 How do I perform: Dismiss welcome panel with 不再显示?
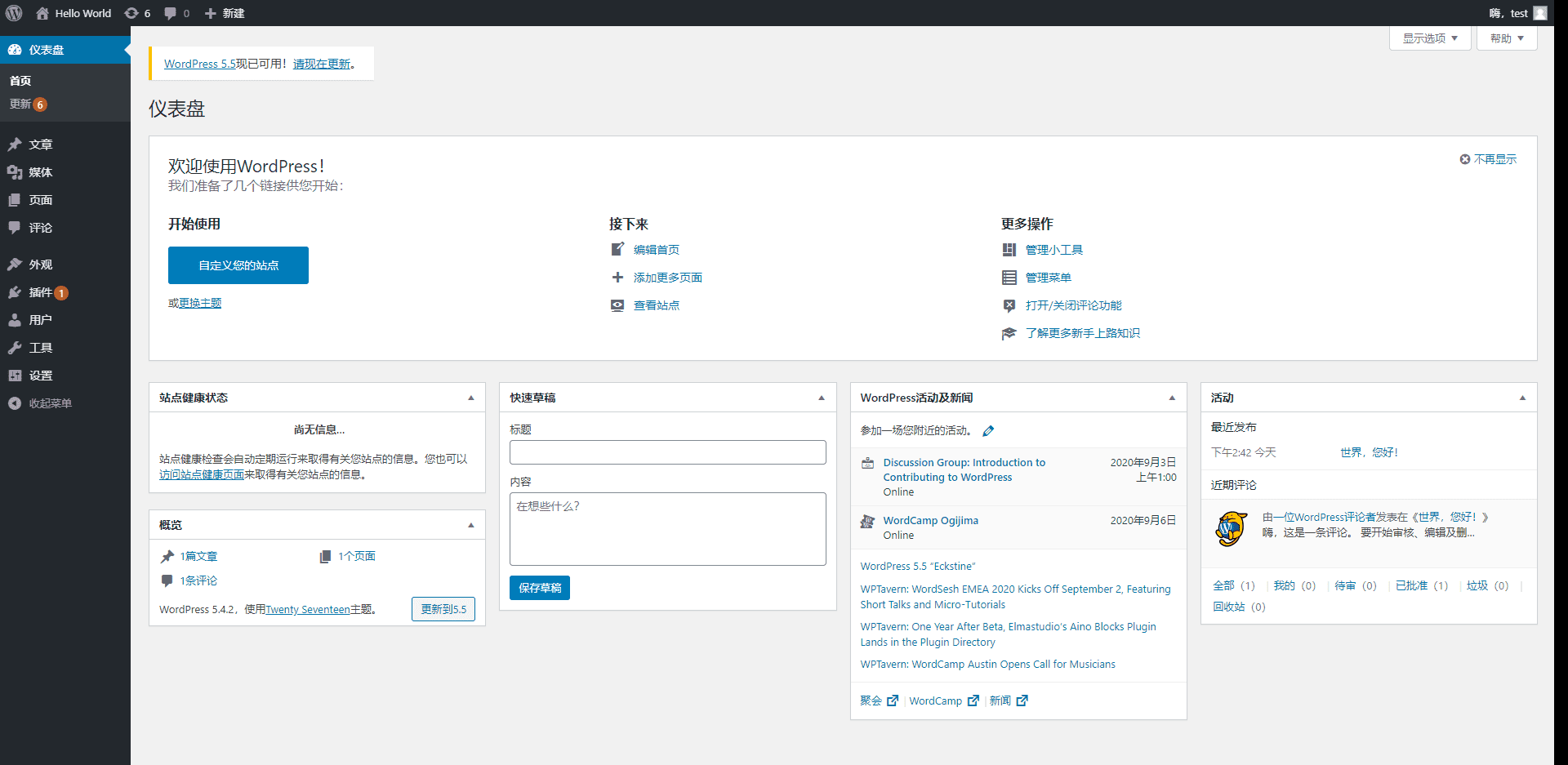1488,159
